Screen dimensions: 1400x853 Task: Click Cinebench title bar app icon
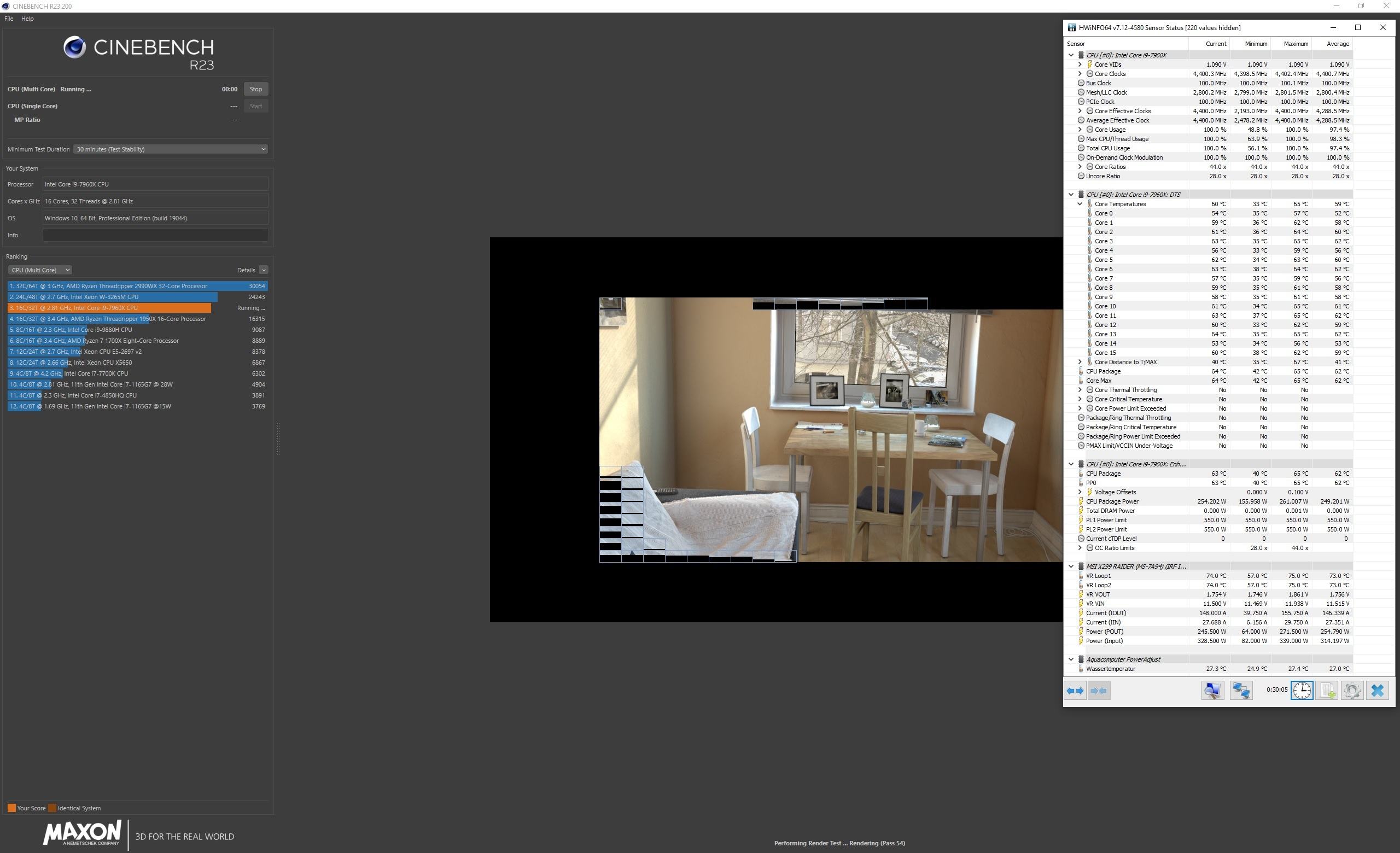[x=5, y=6]
